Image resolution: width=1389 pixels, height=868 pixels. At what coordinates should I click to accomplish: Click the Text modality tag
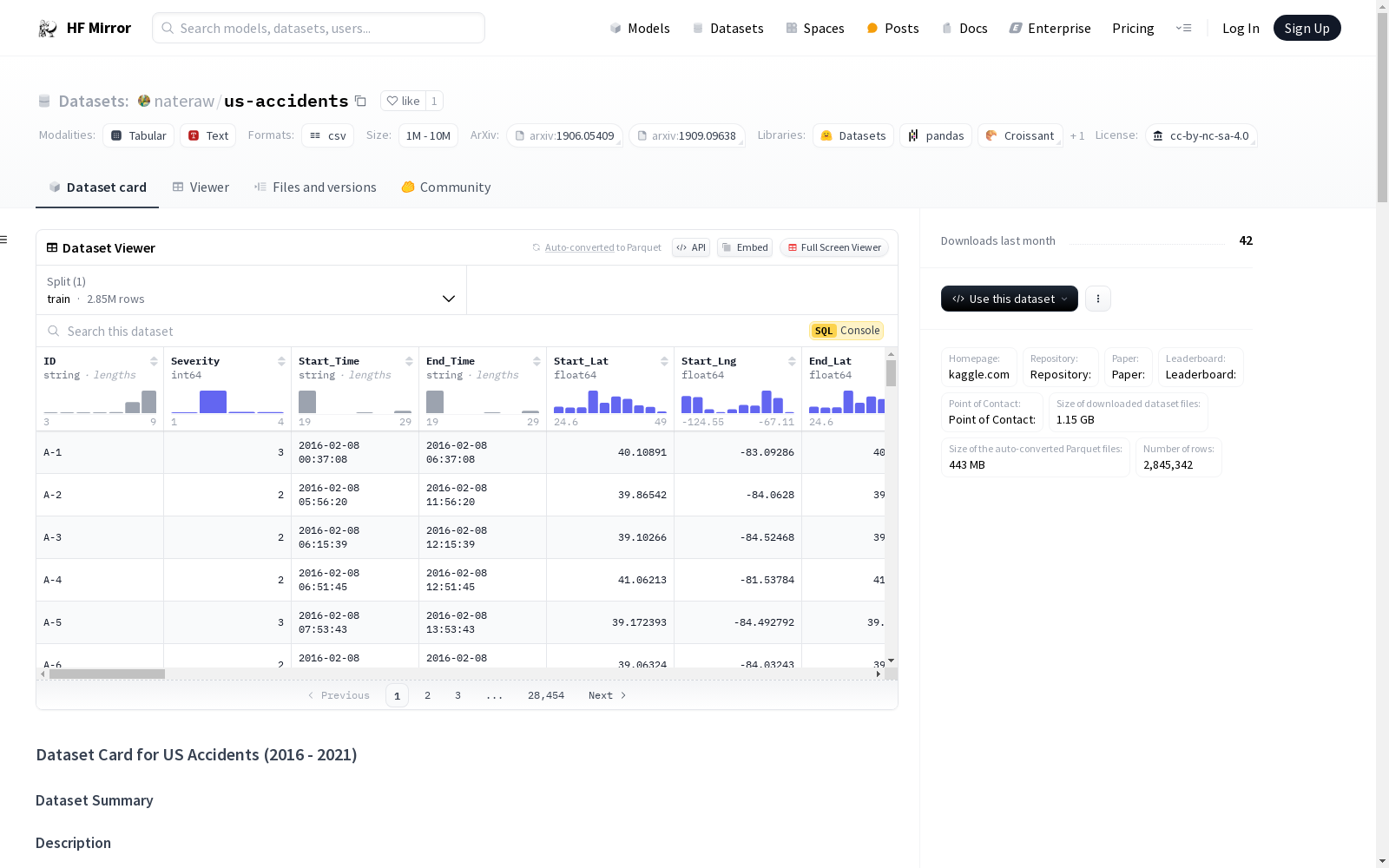(x=208, y=135)
